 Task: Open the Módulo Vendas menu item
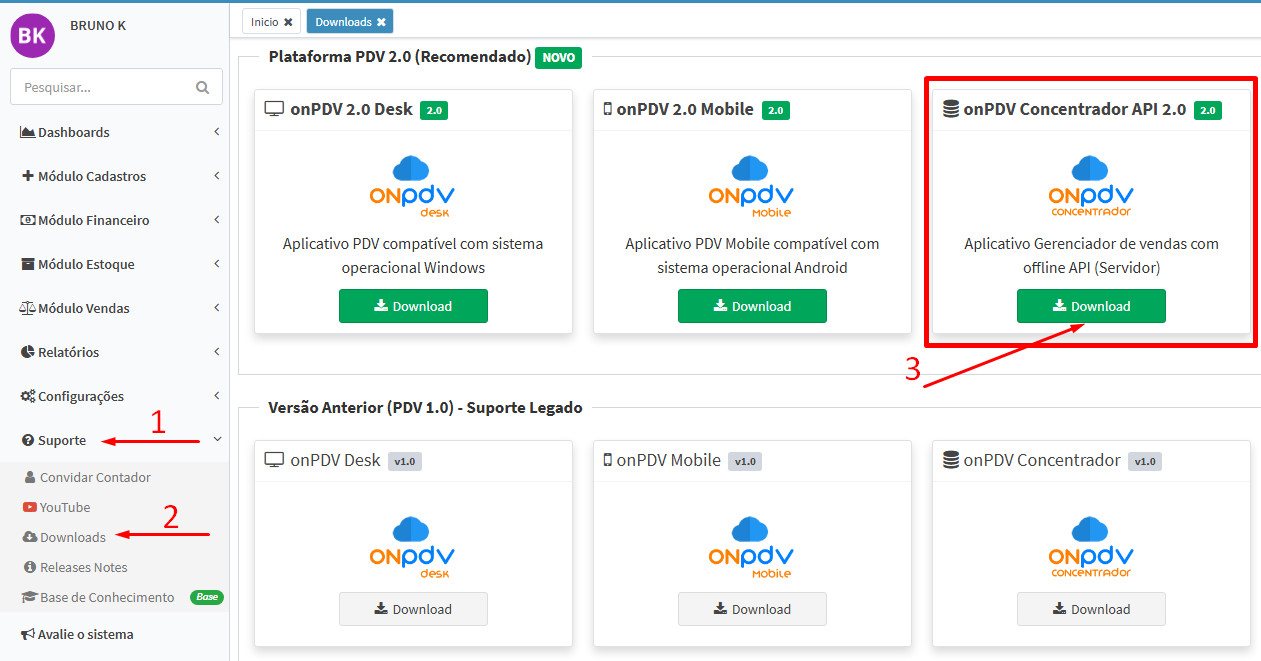coord(115,308)
